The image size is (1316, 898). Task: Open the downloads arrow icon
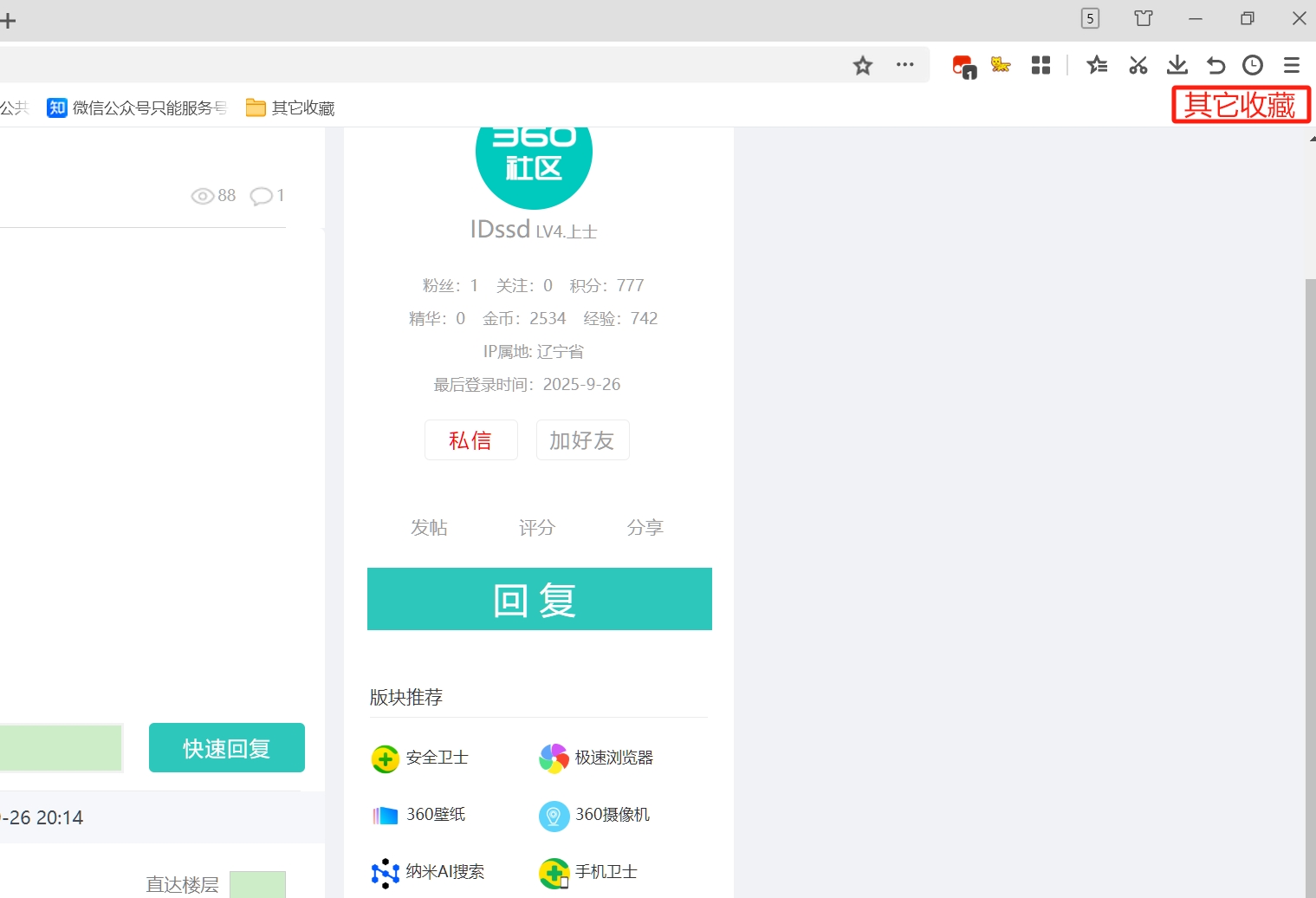[1177, 65]
